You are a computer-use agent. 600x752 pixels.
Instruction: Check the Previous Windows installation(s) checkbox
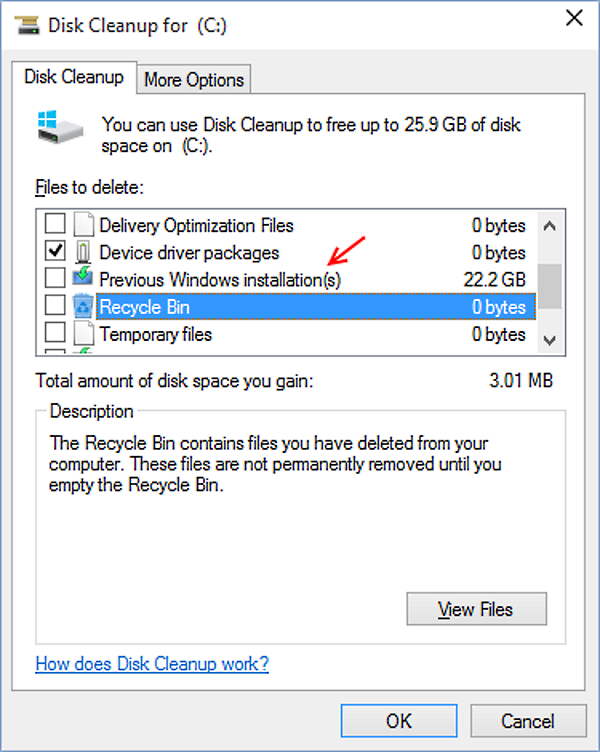(x=55, y=277)
